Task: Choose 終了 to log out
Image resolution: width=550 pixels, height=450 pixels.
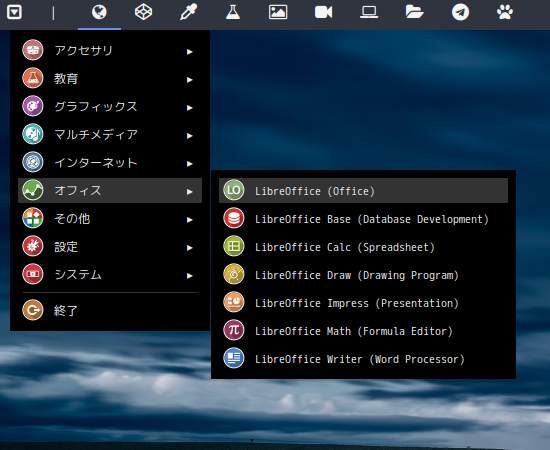Action: [110, 310]
